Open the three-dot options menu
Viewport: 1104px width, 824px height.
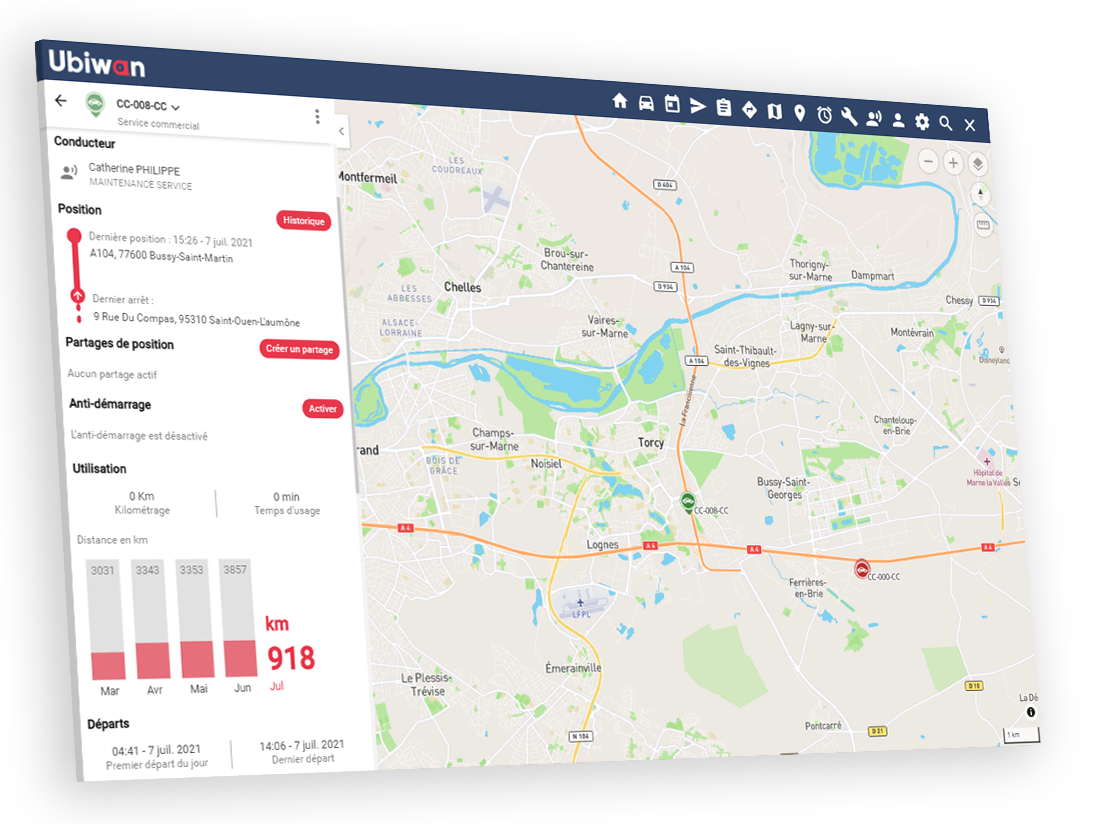click(x=318, y=116)
